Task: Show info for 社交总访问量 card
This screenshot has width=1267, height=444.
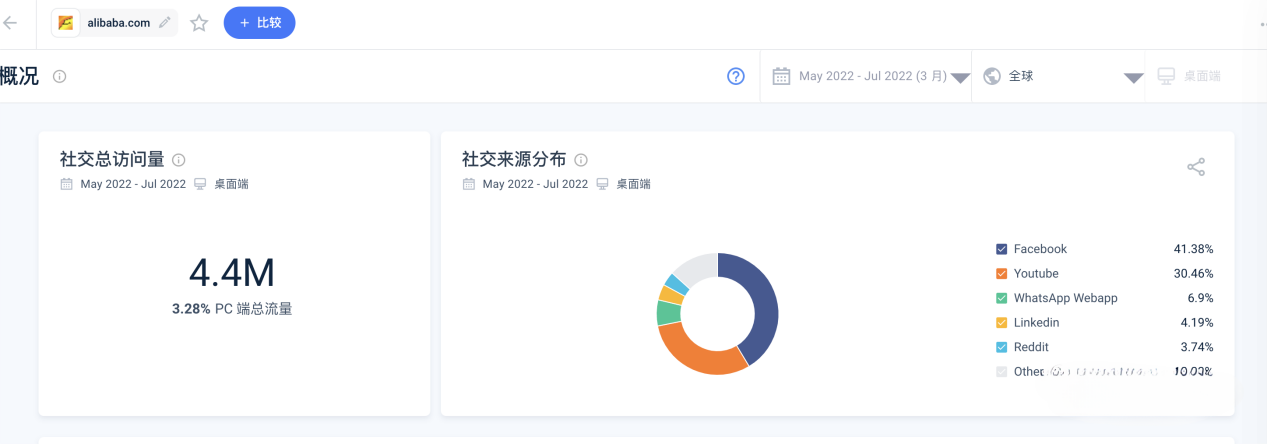Action: tap(179, 159)
